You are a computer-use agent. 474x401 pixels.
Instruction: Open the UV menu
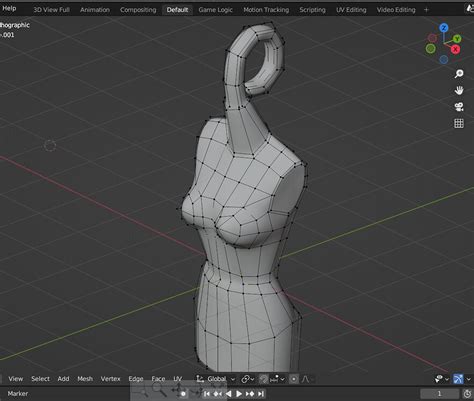[x=177, y=379]
